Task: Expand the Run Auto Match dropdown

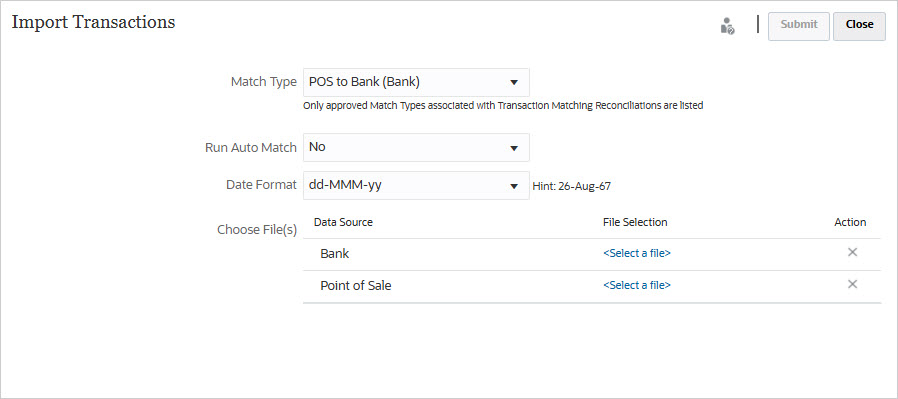Action: click(416, 148)
